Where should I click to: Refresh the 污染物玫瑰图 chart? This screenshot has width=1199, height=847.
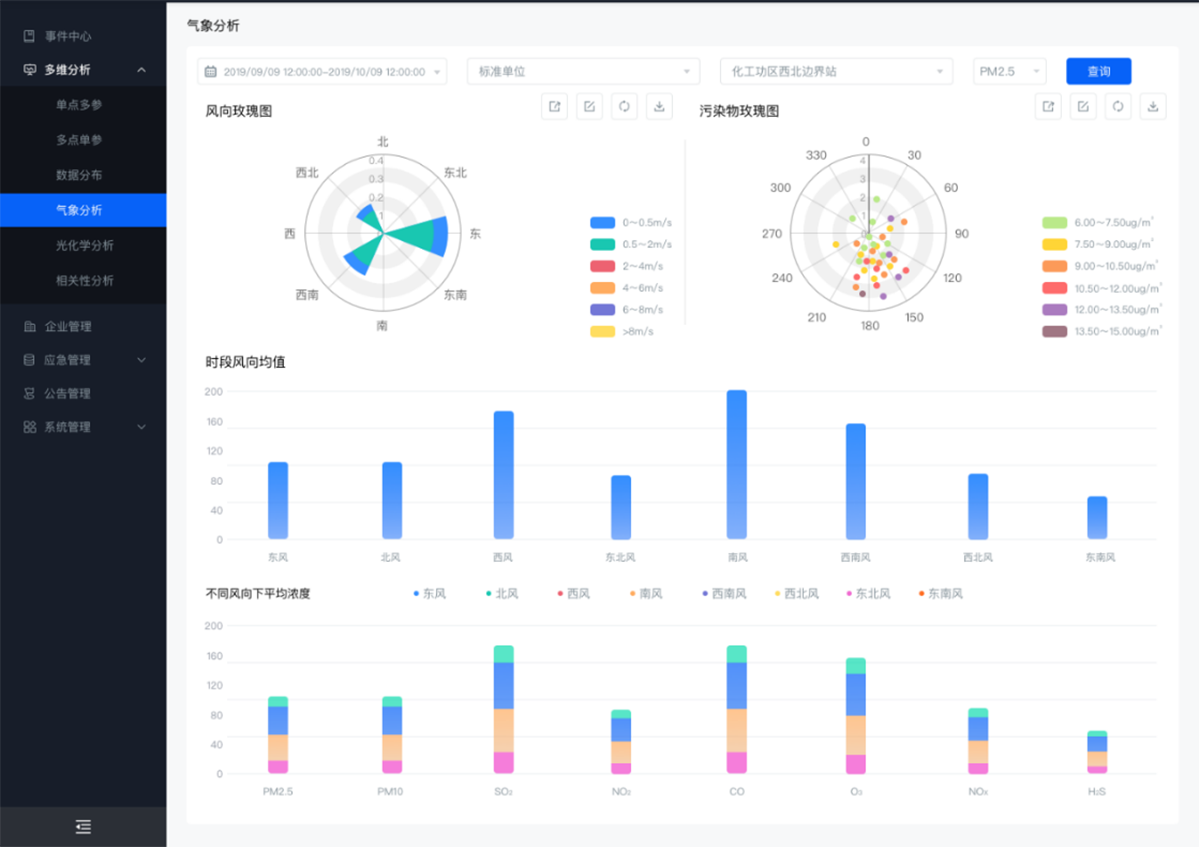[x=1118, y=107]
